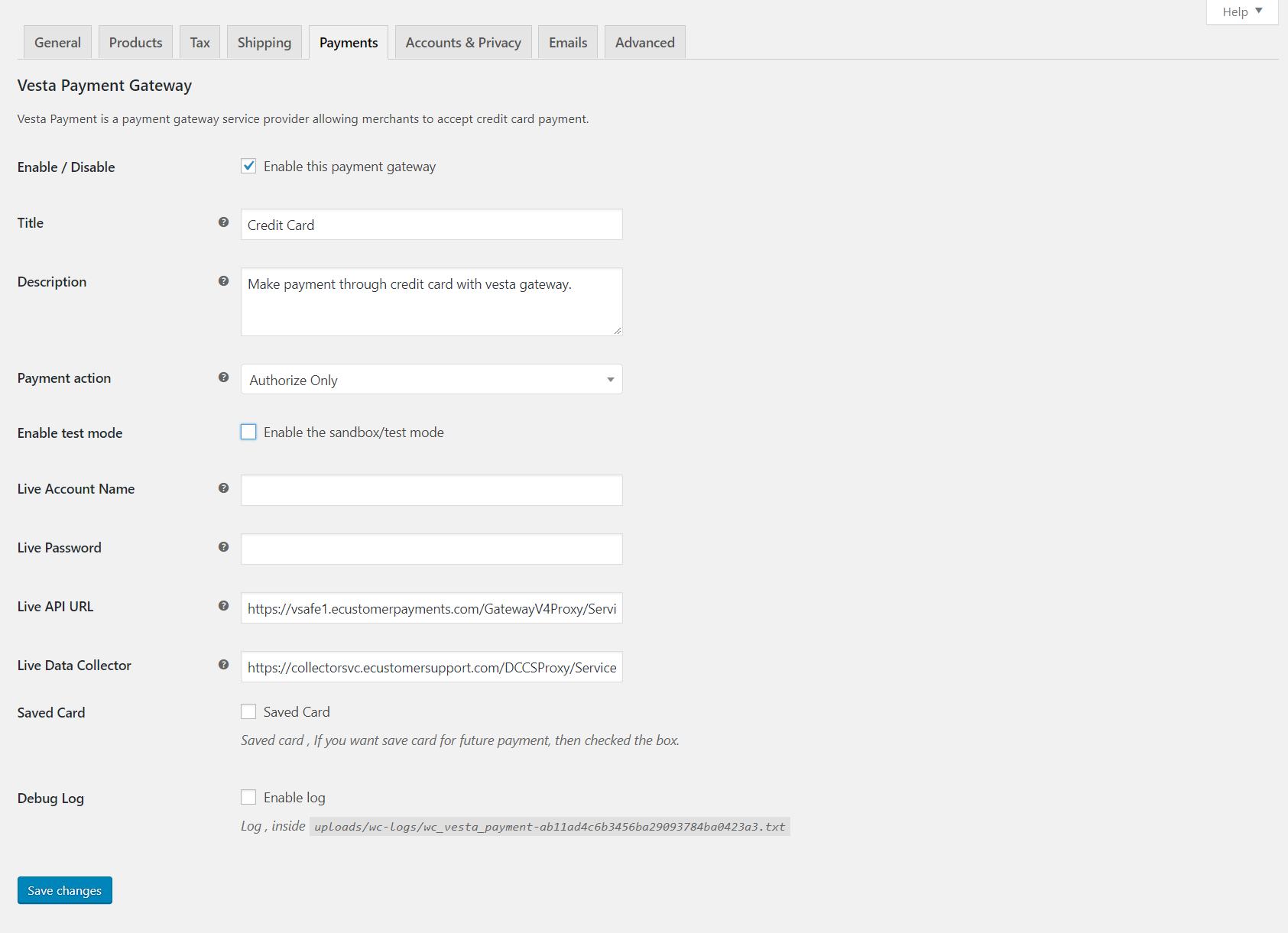Open Accounts & Privacy tab
Viewport: 1288px width, 933px height.
pyautogui.click(x=463, y=42)
